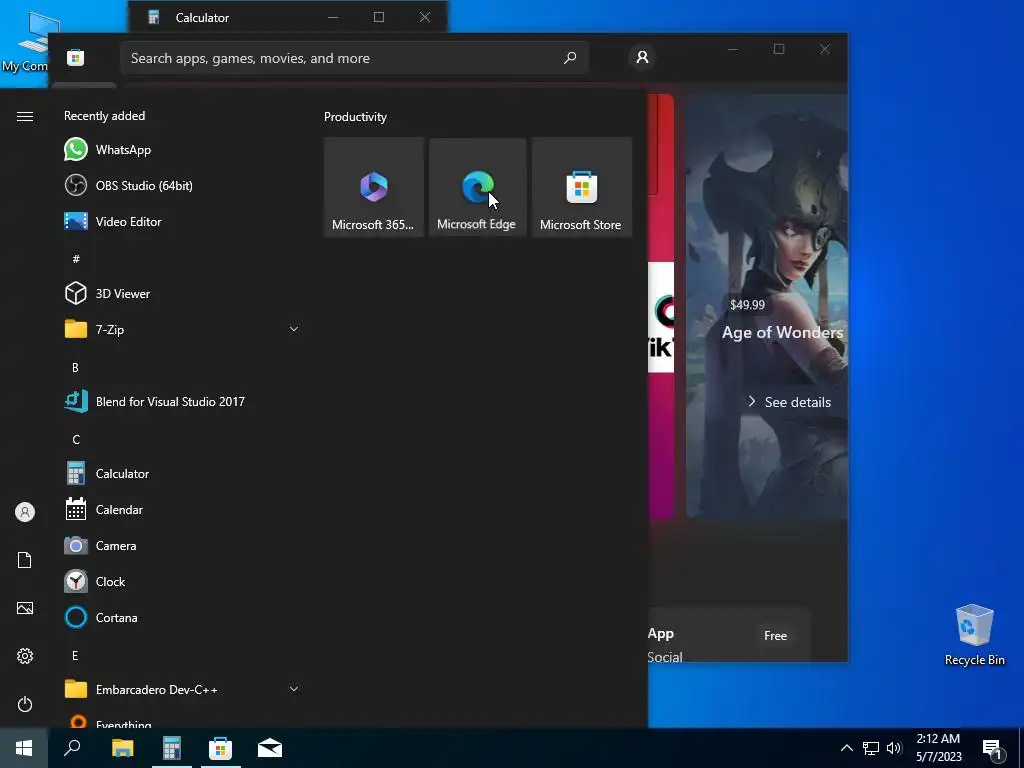Open Calculator from the app list

[x=183, y=473]
